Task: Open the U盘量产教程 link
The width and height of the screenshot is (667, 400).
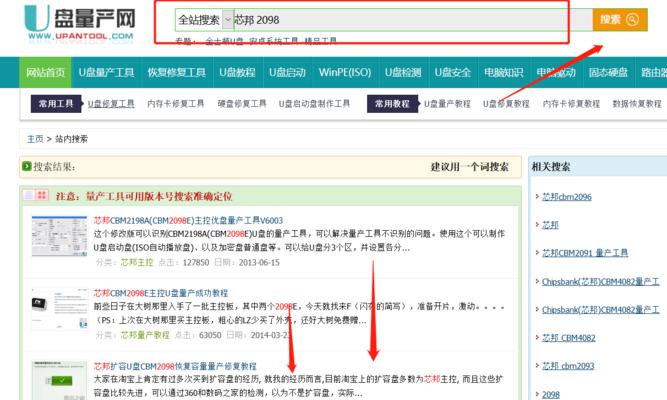Action: point(447,103)
